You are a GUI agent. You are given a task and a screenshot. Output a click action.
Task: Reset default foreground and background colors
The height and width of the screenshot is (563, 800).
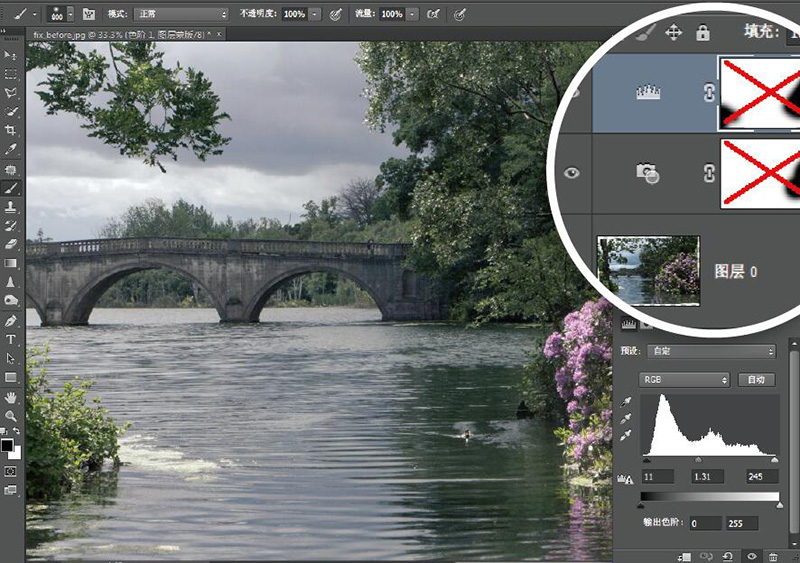(x=4, y=431)
